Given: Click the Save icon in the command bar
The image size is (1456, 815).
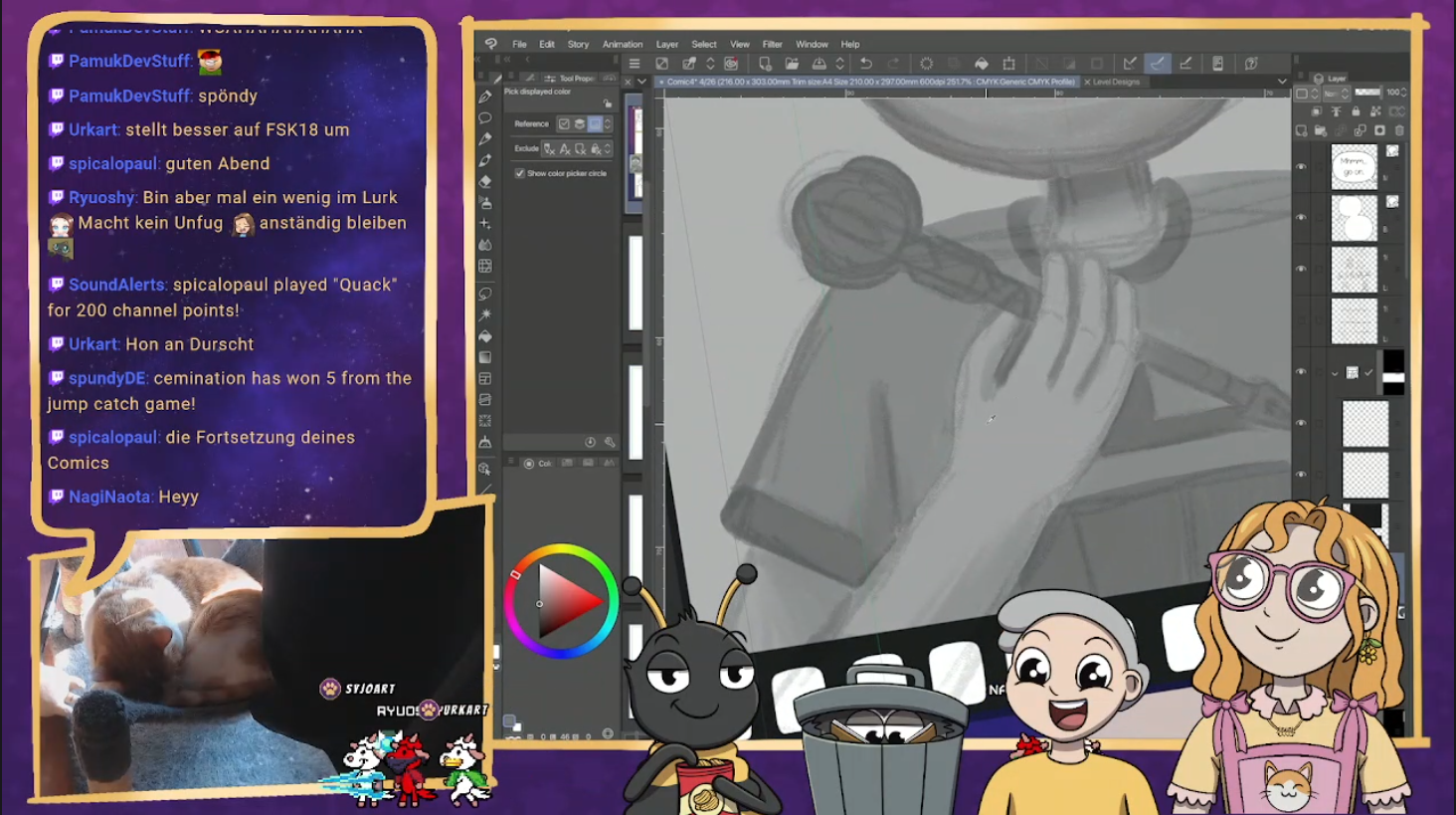Looking at the screenshot, I should pyautogui.click(x=819, y=64).
